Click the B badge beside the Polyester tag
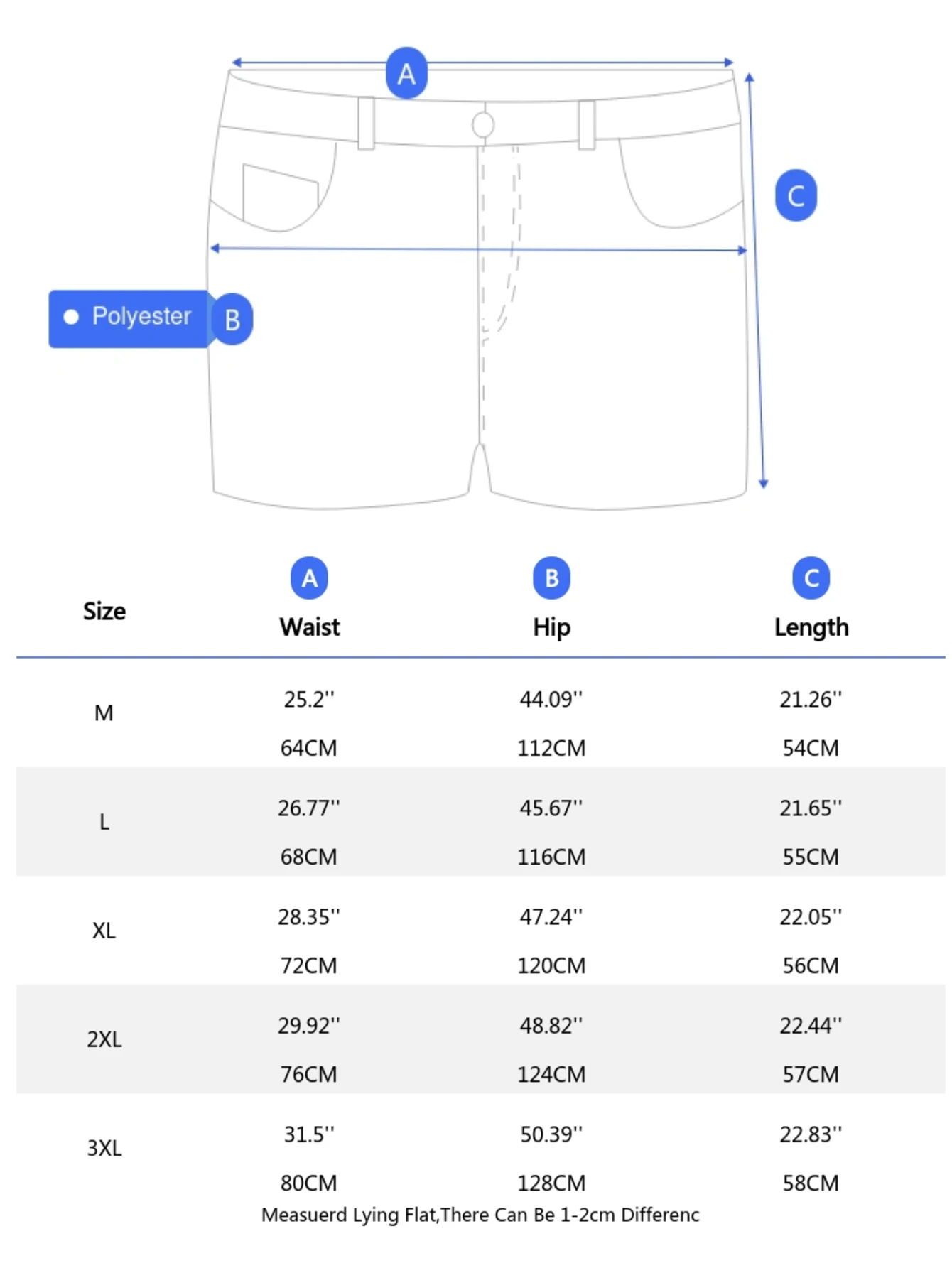This screenshot has width=952, height=1268. coord(232,320)
